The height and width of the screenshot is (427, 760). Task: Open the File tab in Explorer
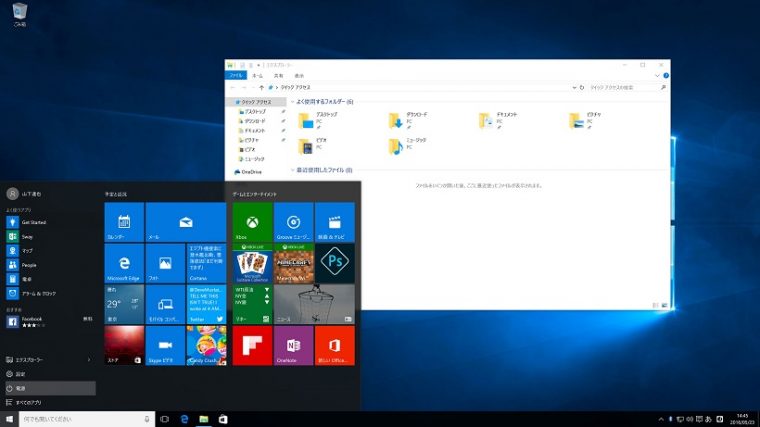pyautogui.click(x=236, y=76)
